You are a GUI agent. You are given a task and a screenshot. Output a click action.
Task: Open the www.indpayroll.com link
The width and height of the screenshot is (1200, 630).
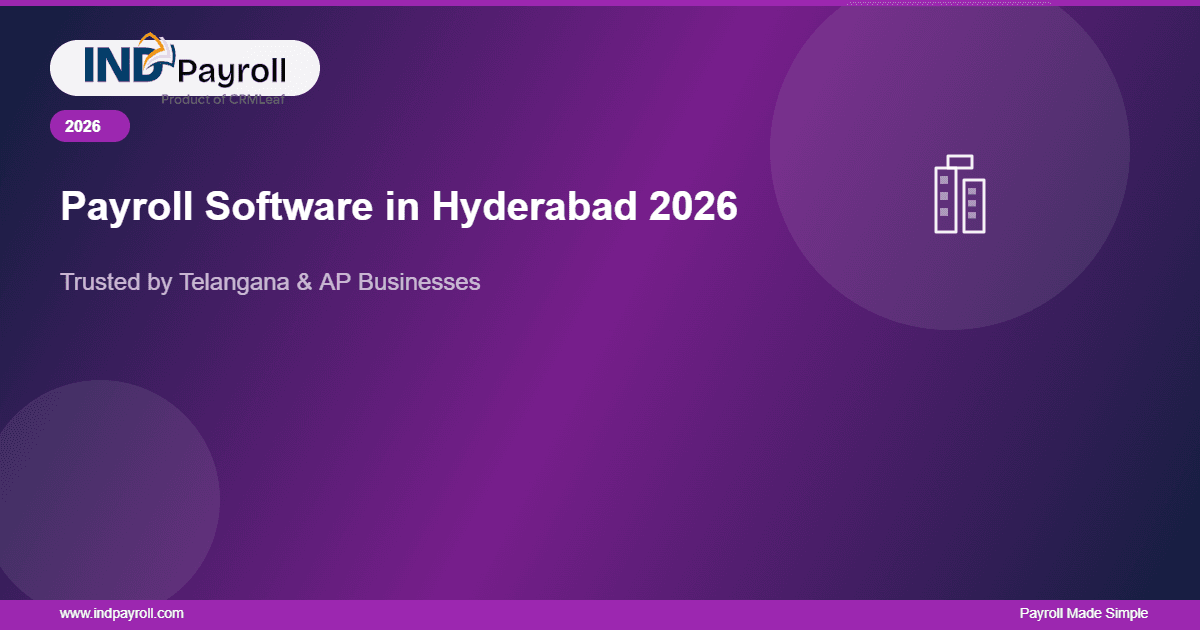pos(121,613)
